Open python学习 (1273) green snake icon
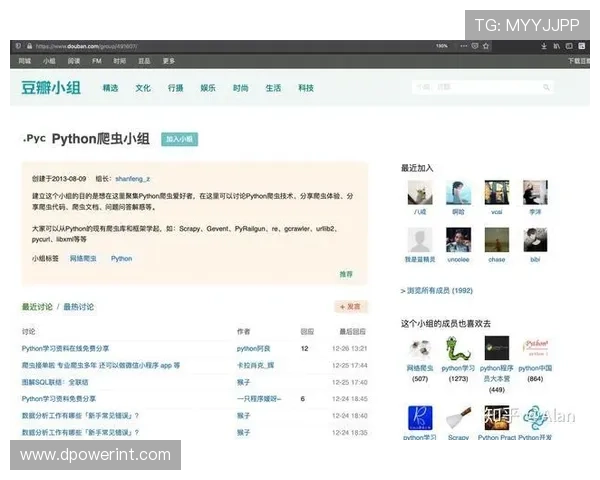 click(458, 348)
